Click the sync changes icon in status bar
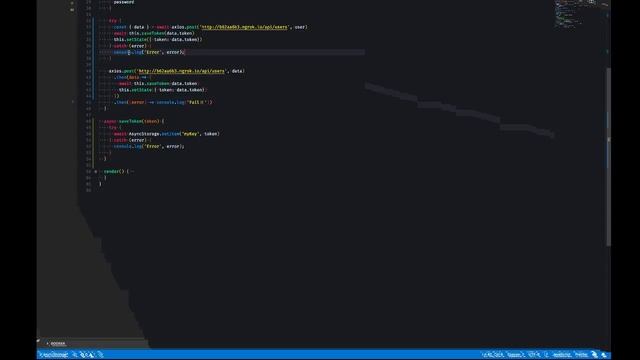The height and width of the screenshot is (360, 640). pyautogui.click(x=75, y=355)
